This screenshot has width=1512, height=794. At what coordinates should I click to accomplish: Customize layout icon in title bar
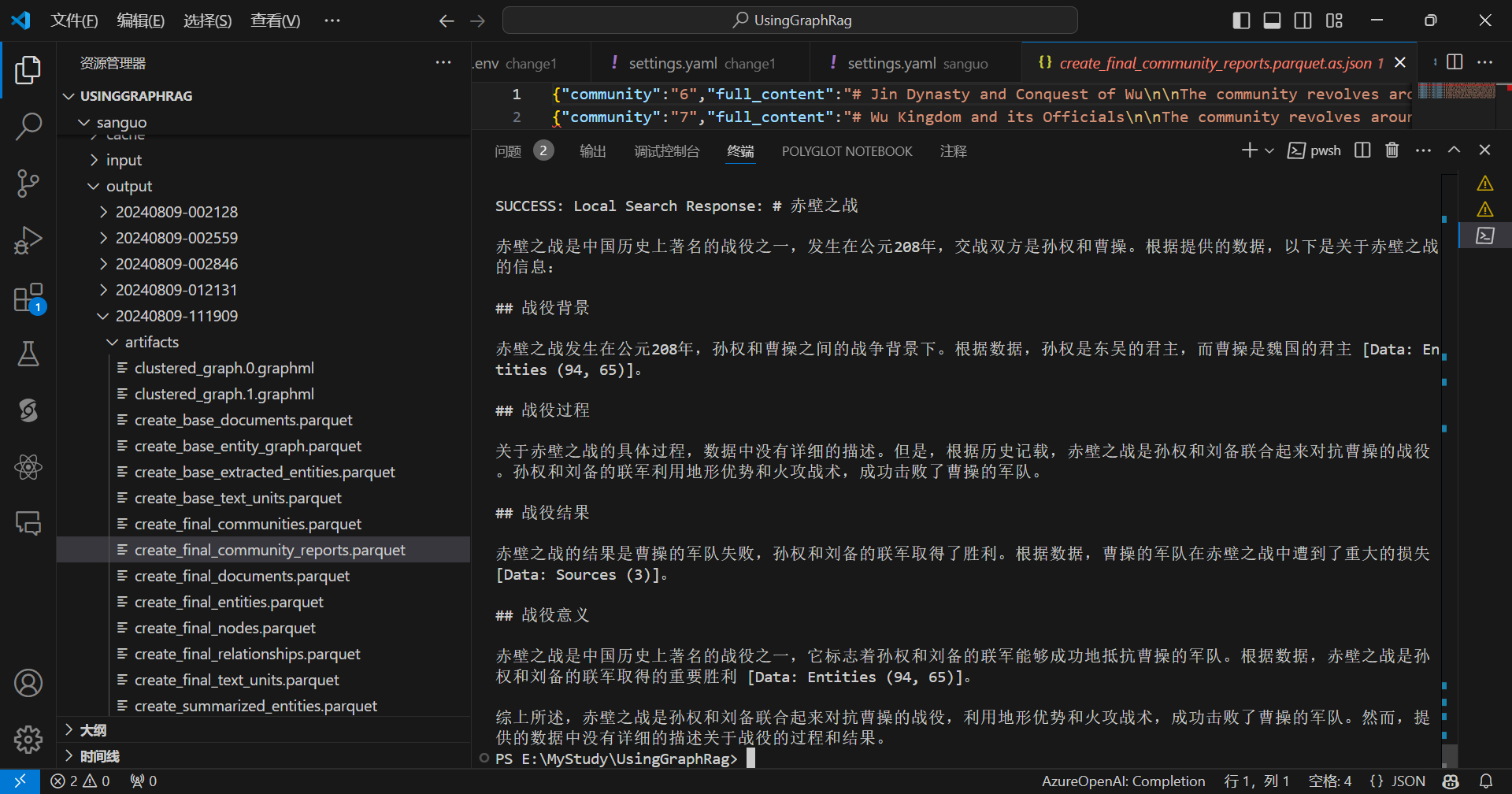point(1334,20)
